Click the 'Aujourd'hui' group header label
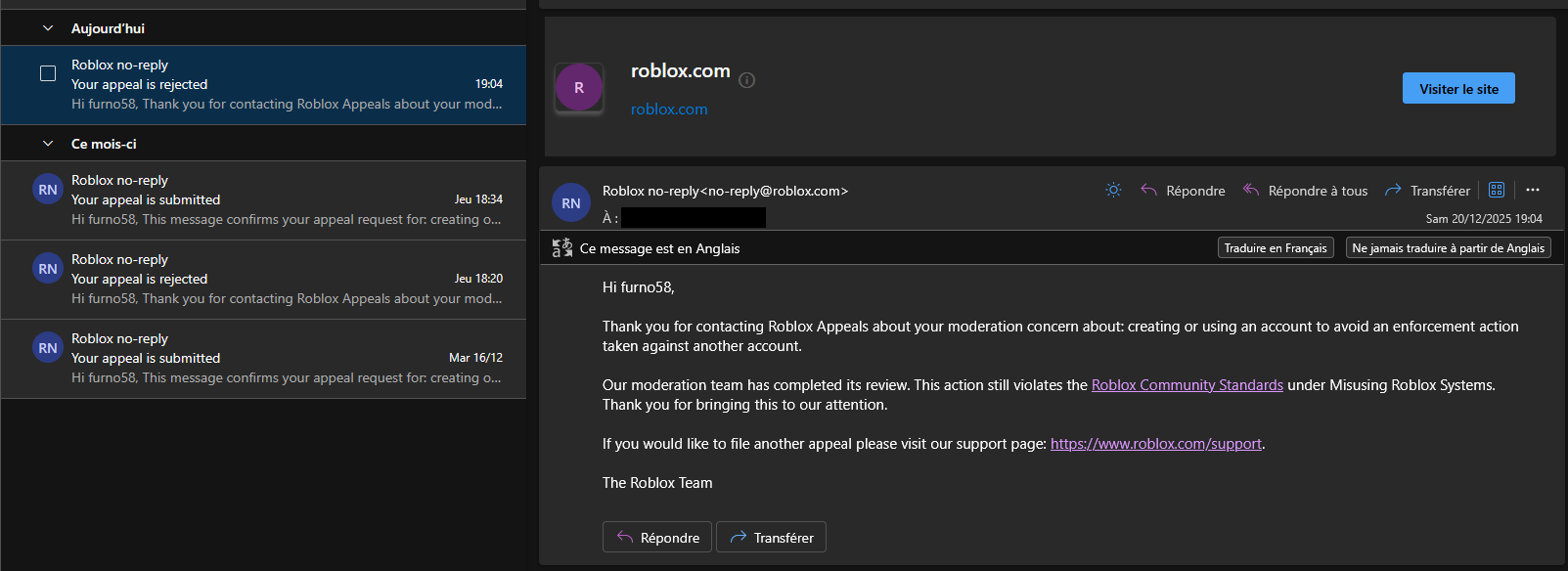The image size is (1568, 571). click(108, 28)
